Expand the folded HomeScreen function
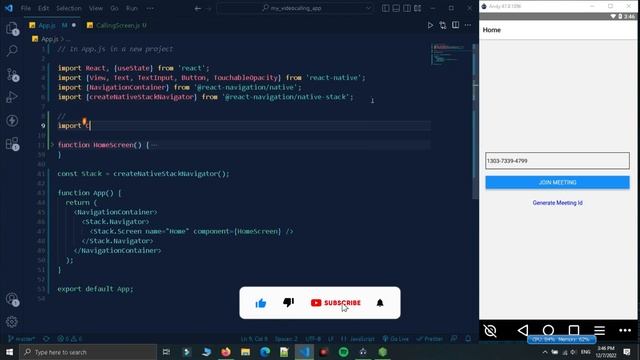Image resolution: width=640 pixels, height=360 pixels. click(x=52, y=145)
